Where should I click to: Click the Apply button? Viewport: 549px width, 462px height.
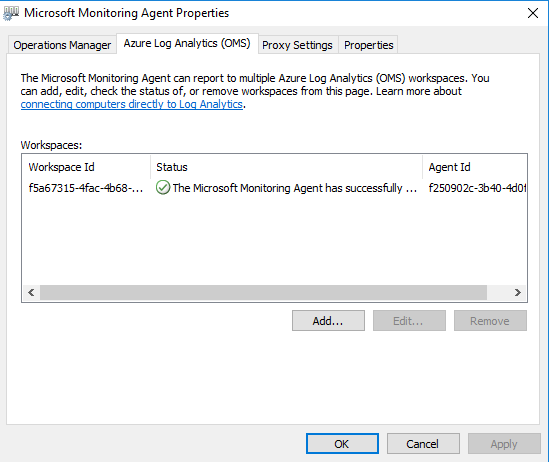[504, 444]
